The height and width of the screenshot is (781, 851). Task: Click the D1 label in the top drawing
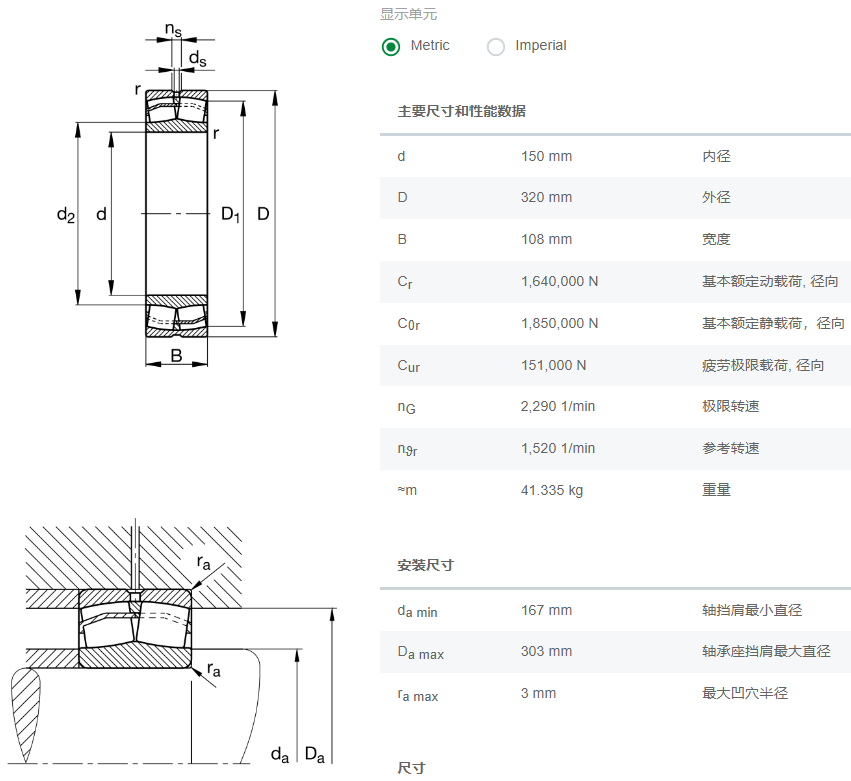[230, 214]
